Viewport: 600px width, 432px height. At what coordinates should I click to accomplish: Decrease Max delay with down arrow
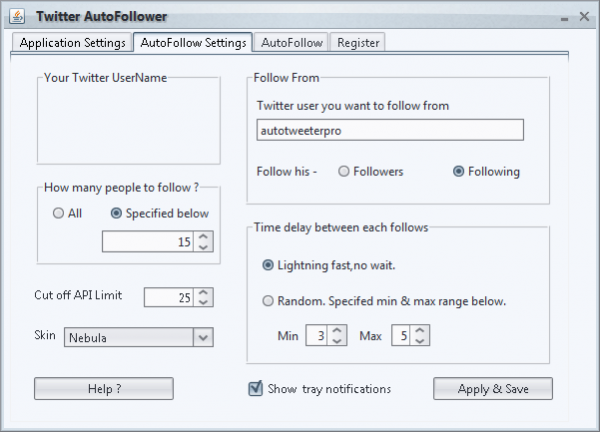420,341
